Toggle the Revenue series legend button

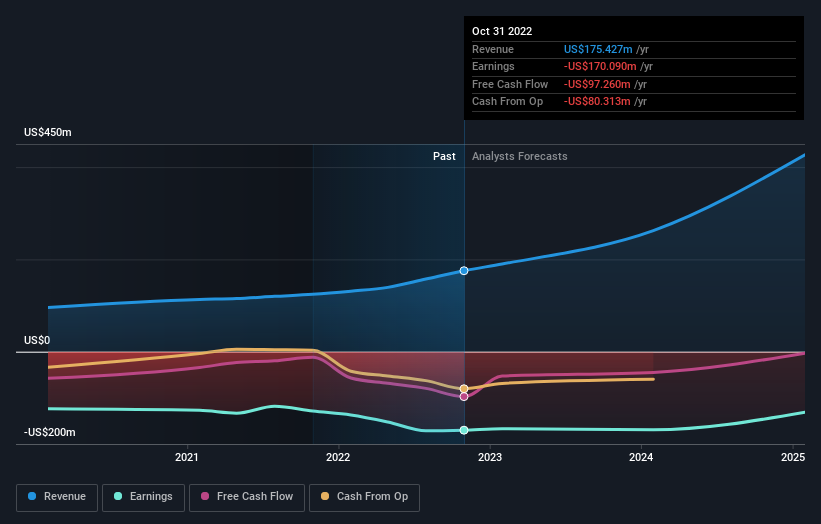[57, 497]
